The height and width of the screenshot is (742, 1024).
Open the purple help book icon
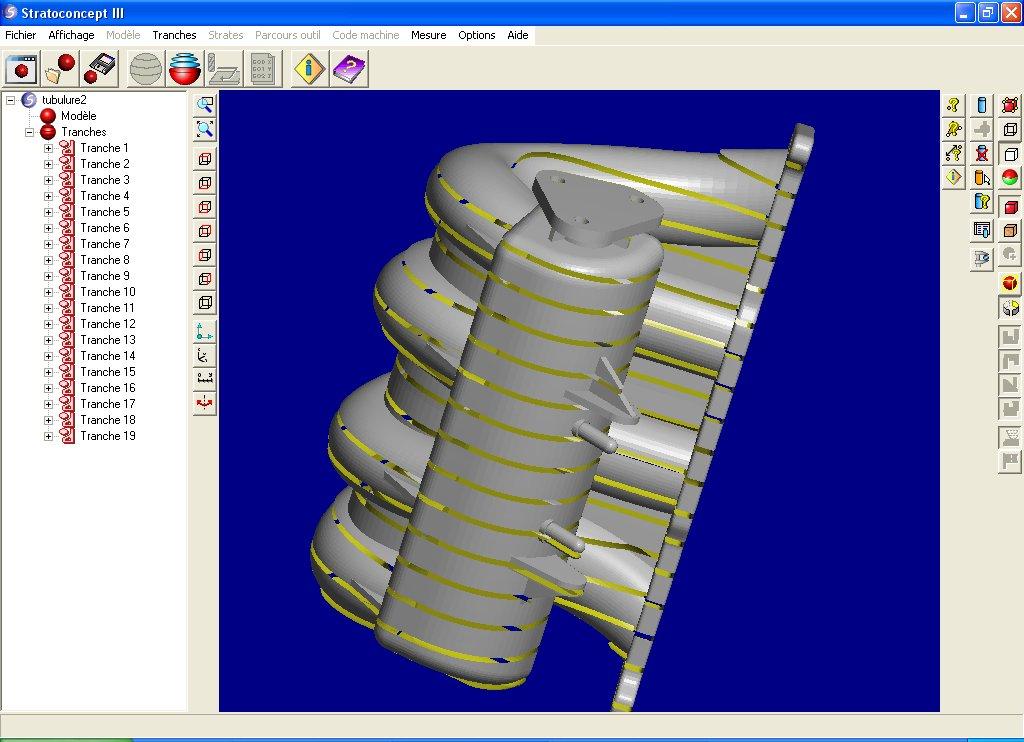coord(349,69)
